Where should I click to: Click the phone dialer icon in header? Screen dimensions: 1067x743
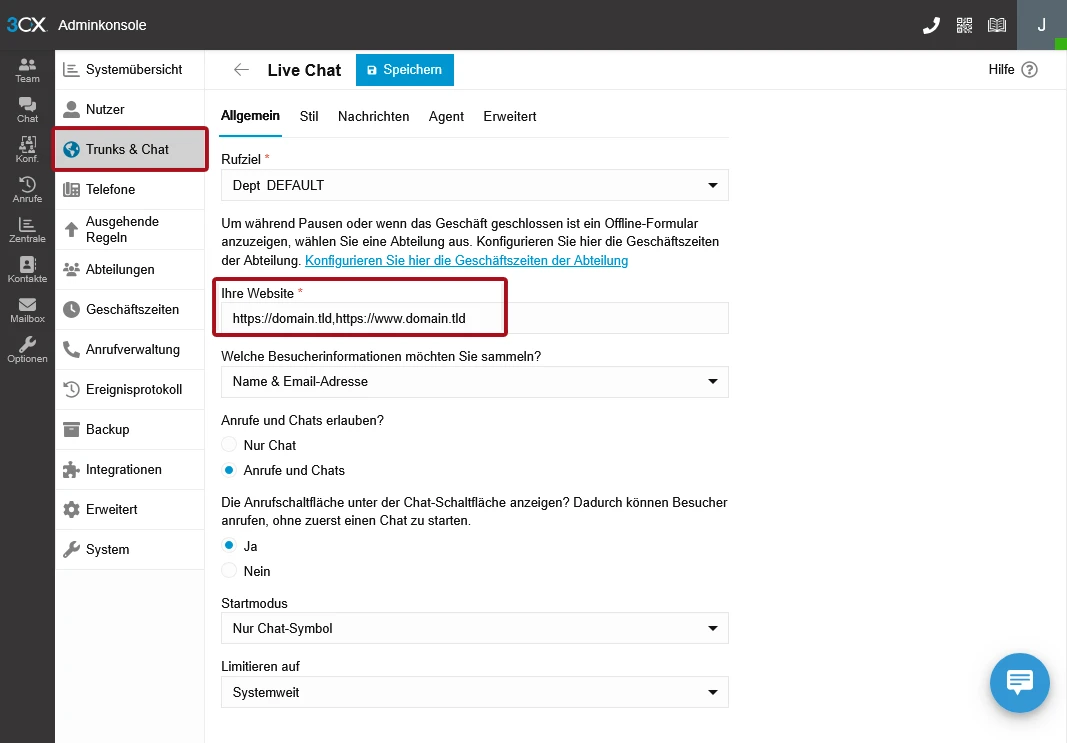[x=931, y=25]
